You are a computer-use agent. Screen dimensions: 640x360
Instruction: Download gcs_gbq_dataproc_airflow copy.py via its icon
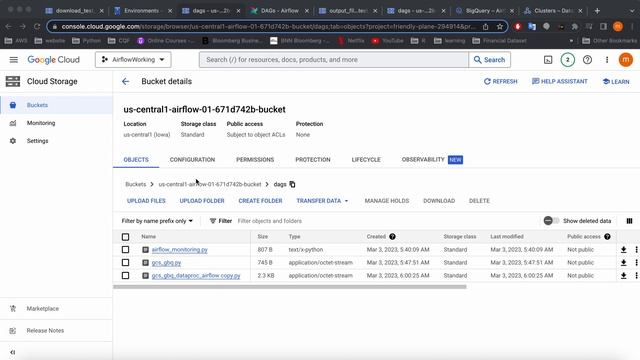(624, 276)
